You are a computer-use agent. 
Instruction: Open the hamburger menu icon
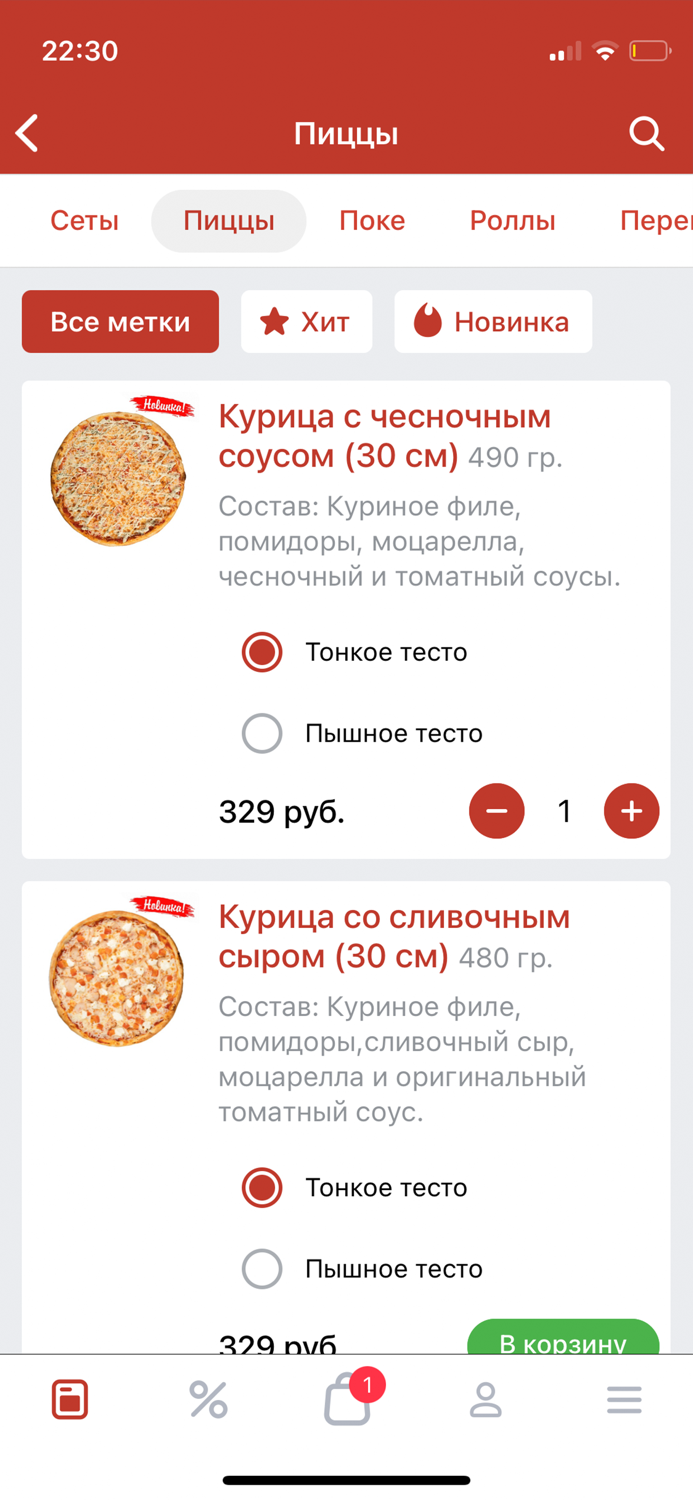(624, 1399)
